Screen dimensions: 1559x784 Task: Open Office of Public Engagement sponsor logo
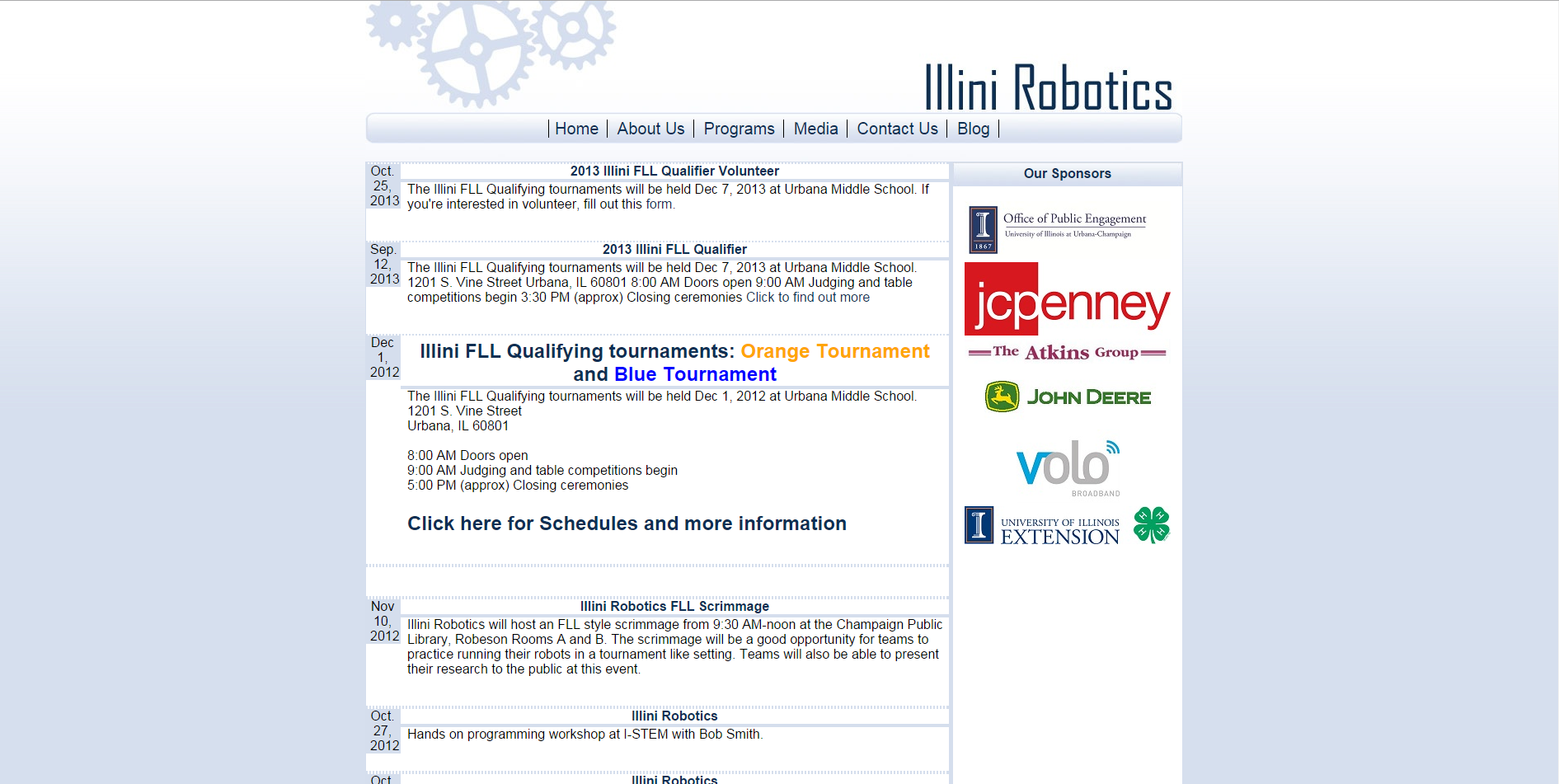pos(1058,229)
